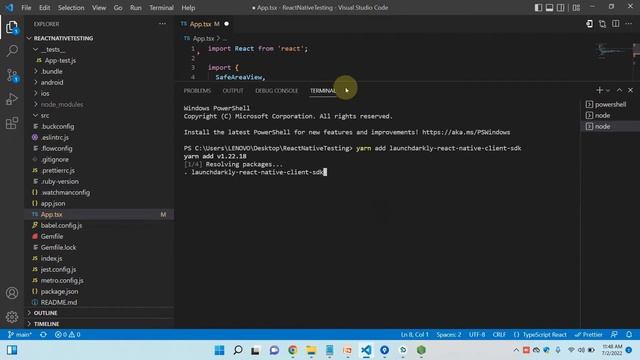This screenshot has width=640, height=360.
Task: Collapse the src folder
Action: pos(45,116)
